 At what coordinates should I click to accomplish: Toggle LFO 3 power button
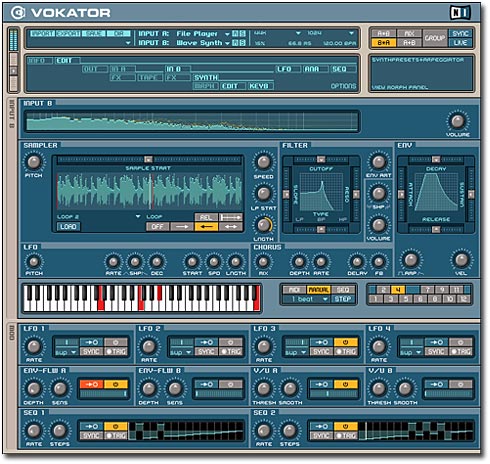coord(346,342)
